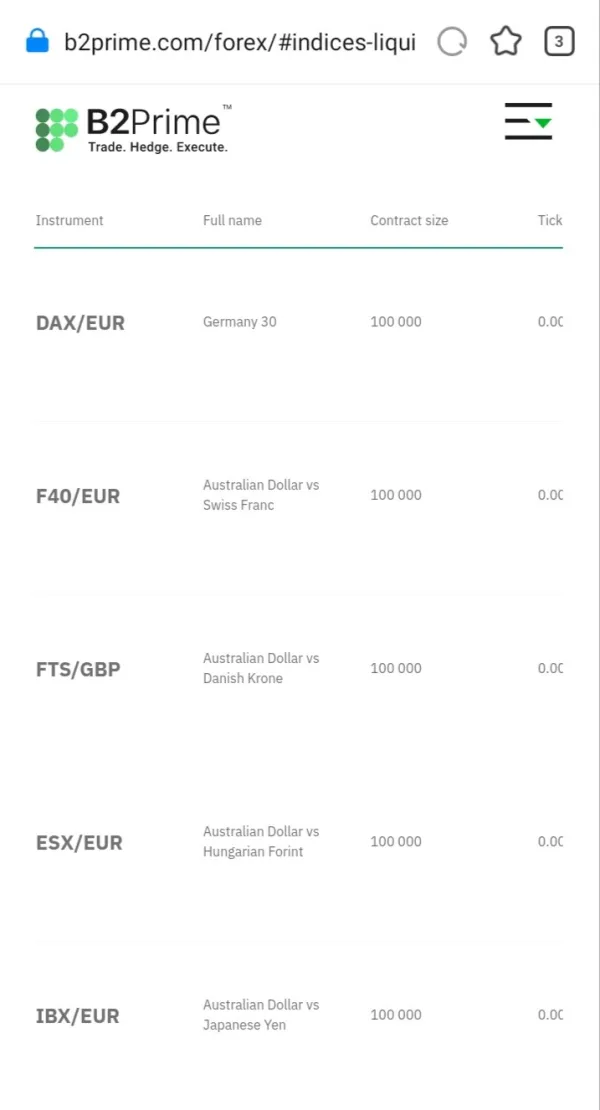Screen dimensions: 600x1110
Task: Tap the ESX/EUR instrument
Action: pos(79,843)
